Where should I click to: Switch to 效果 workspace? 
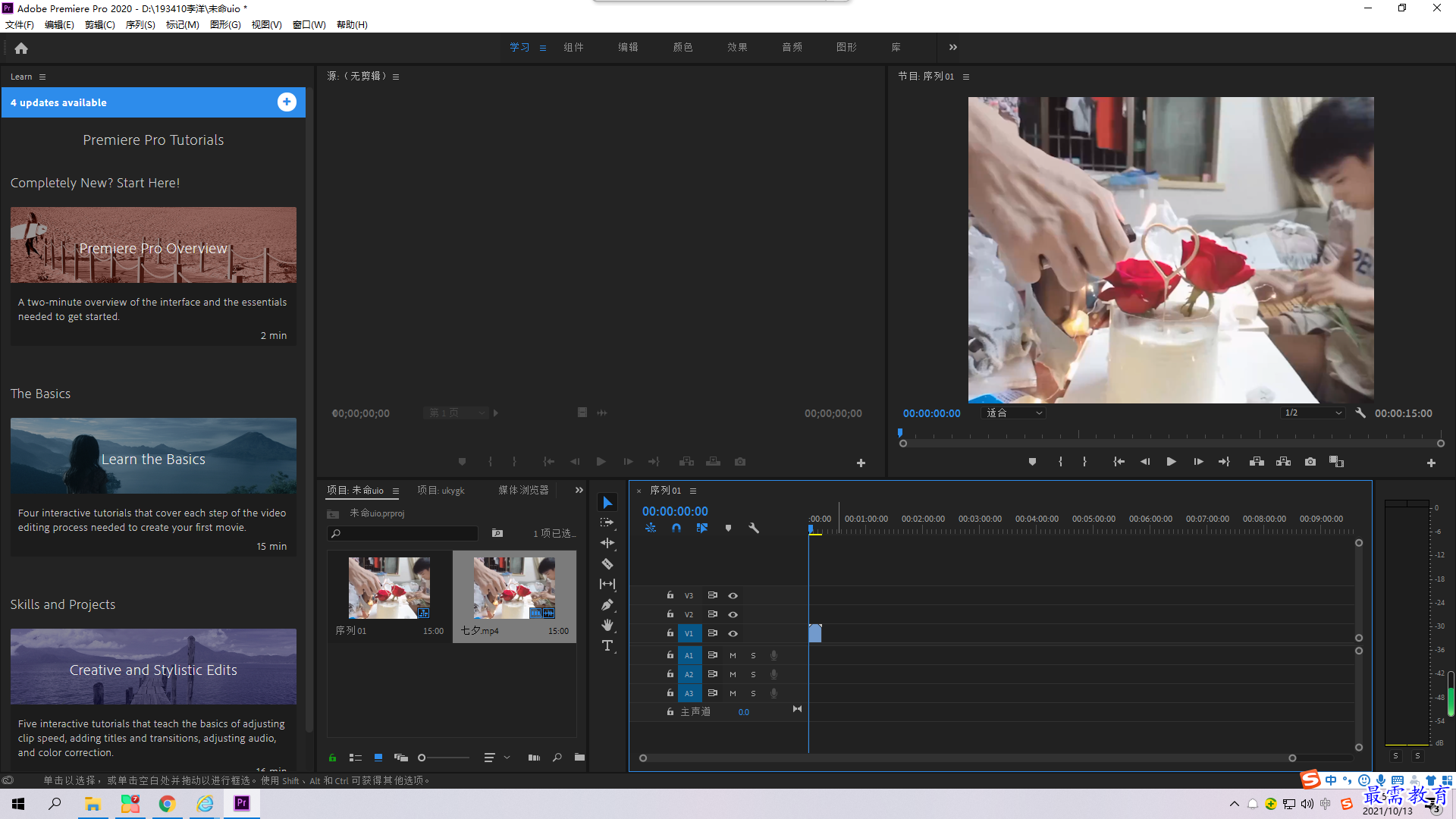pyautogui.click(x=737, y=47)
